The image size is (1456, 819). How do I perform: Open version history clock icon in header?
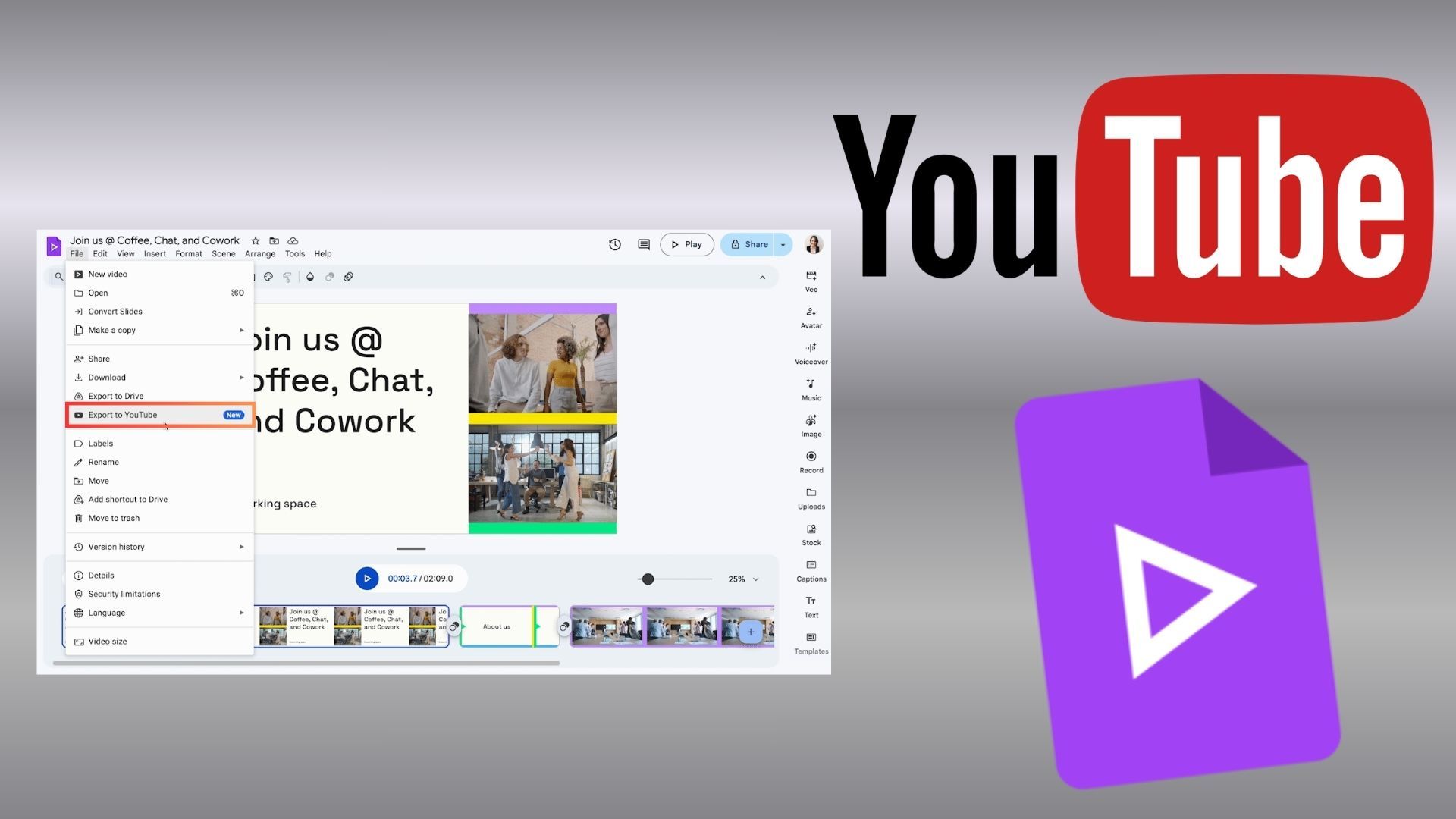[x=615, y=244]
